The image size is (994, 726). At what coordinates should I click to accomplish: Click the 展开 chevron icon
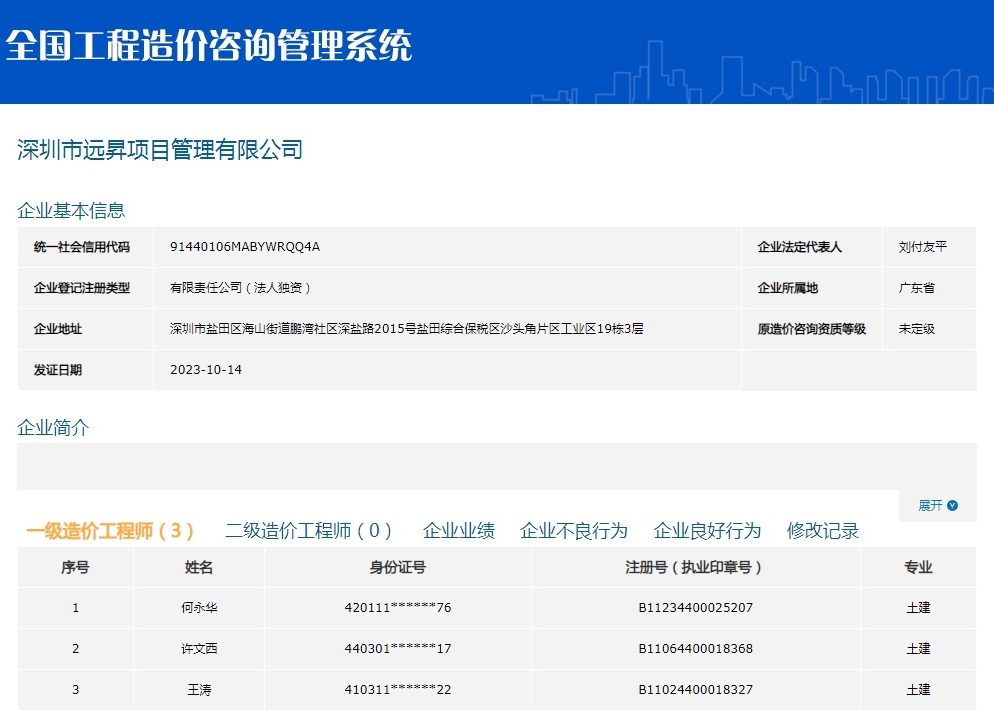point(952,505)
